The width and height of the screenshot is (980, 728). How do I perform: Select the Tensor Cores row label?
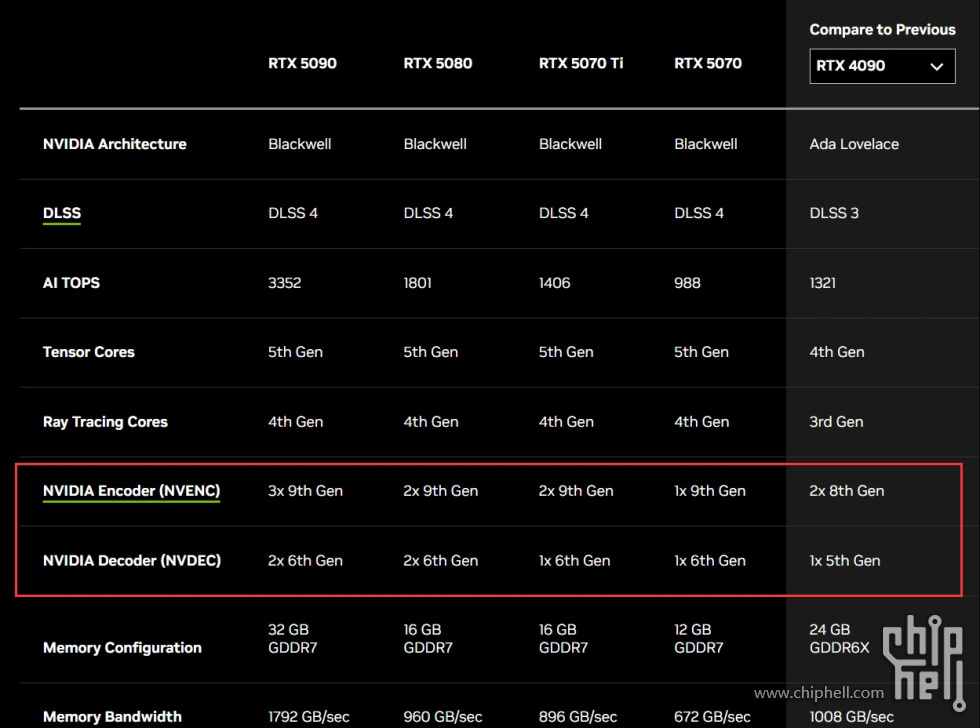(89, 352)
